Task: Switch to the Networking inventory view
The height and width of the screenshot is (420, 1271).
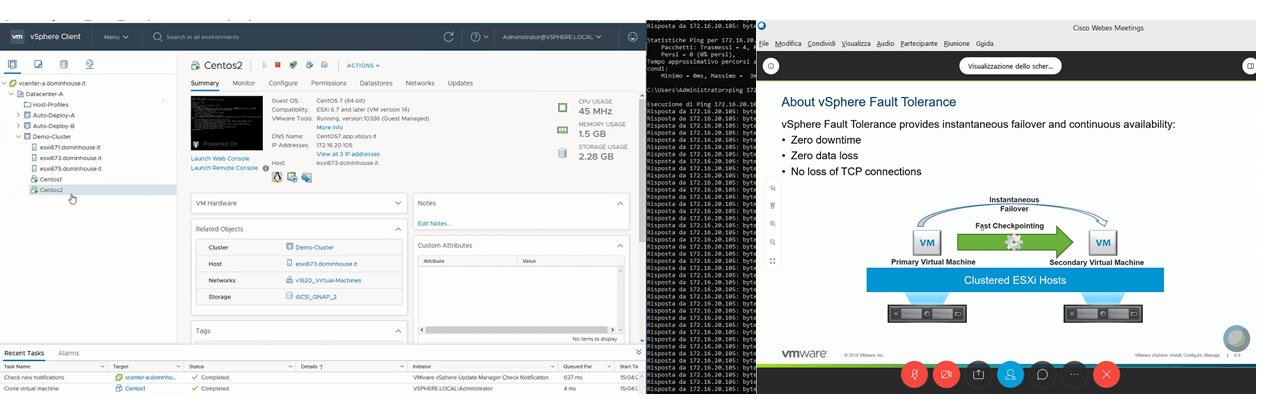Action: pos(89,65)
